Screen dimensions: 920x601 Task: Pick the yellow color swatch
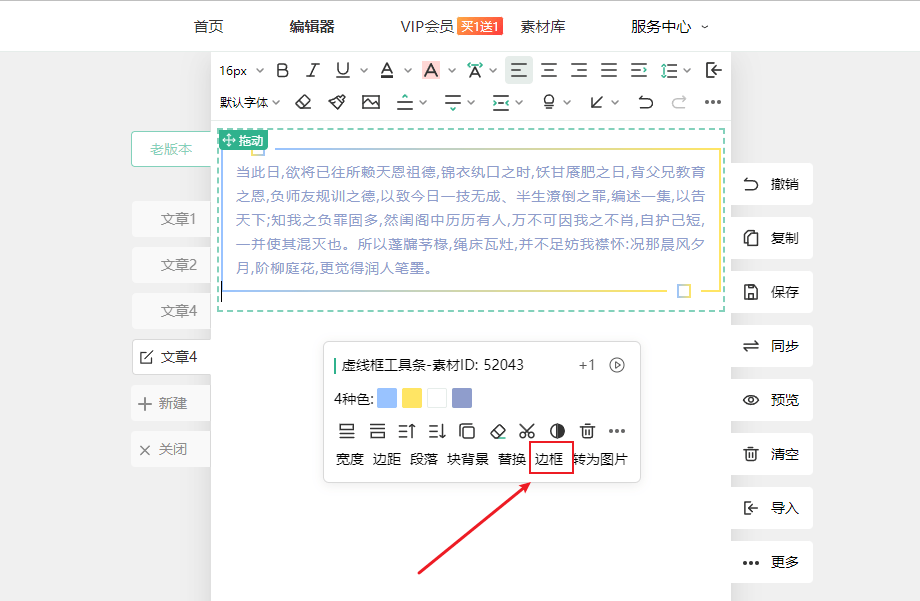click(412, 399)
